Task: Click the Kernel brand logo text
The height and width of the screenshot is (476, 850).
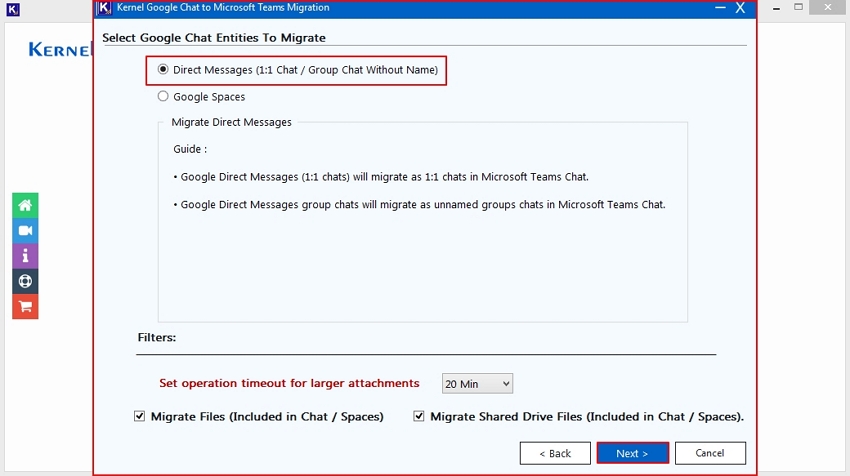Action: (x=60, y=50)
